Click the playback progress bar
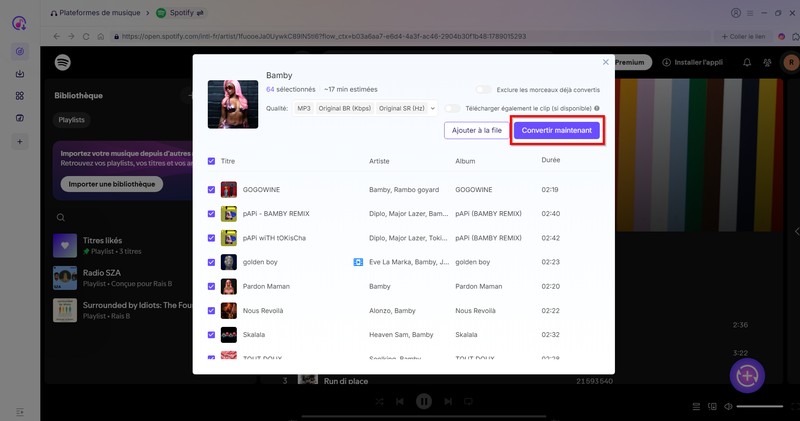The image size is (800, 421). [x=423, y=416]
